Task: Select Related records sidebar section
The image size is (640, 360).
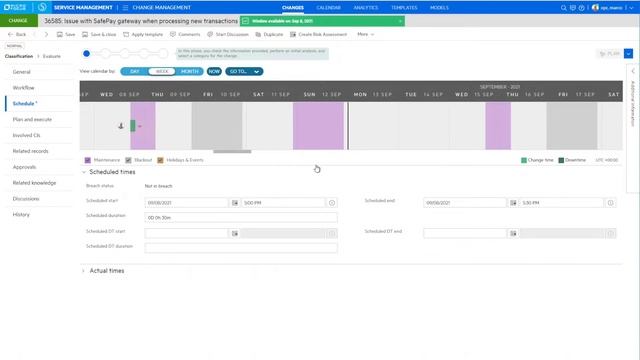Action: 30,151
